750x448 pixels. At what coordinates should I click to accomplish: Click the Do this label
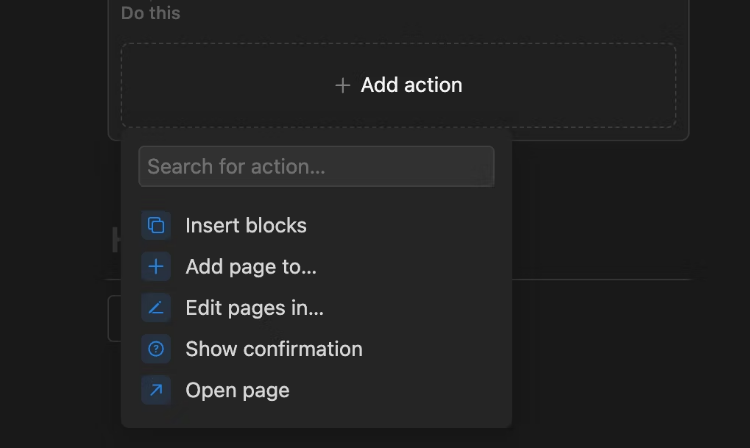coord(151,13)
